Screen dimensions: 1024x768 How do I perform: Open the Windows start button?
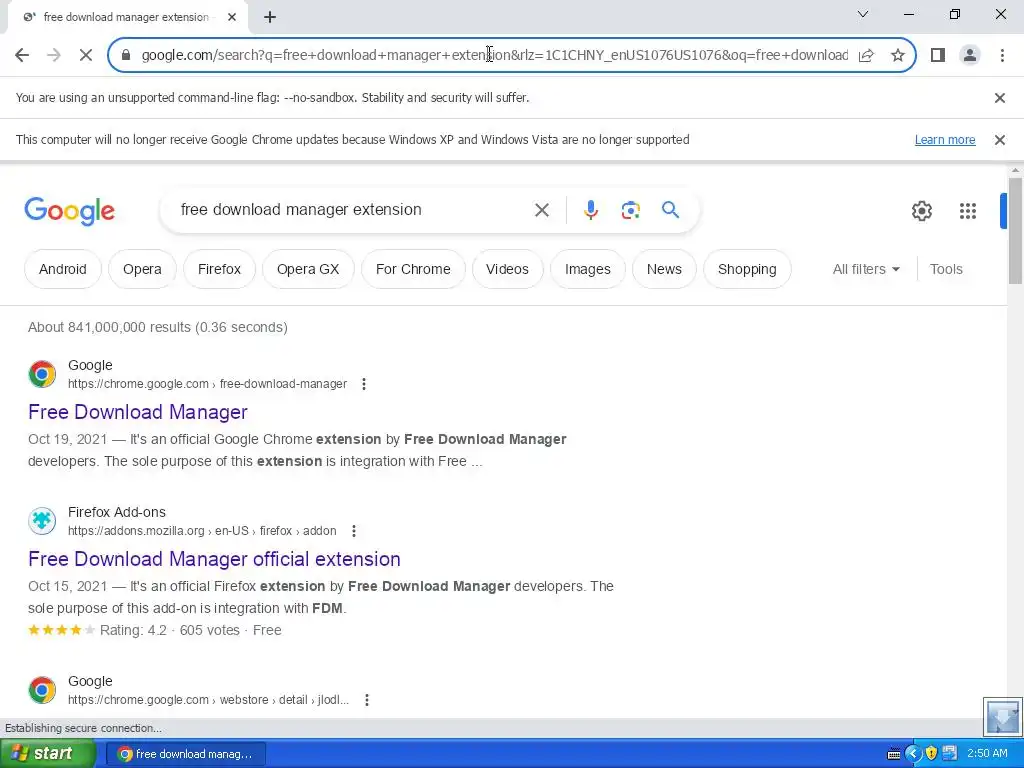pos(48,754)
